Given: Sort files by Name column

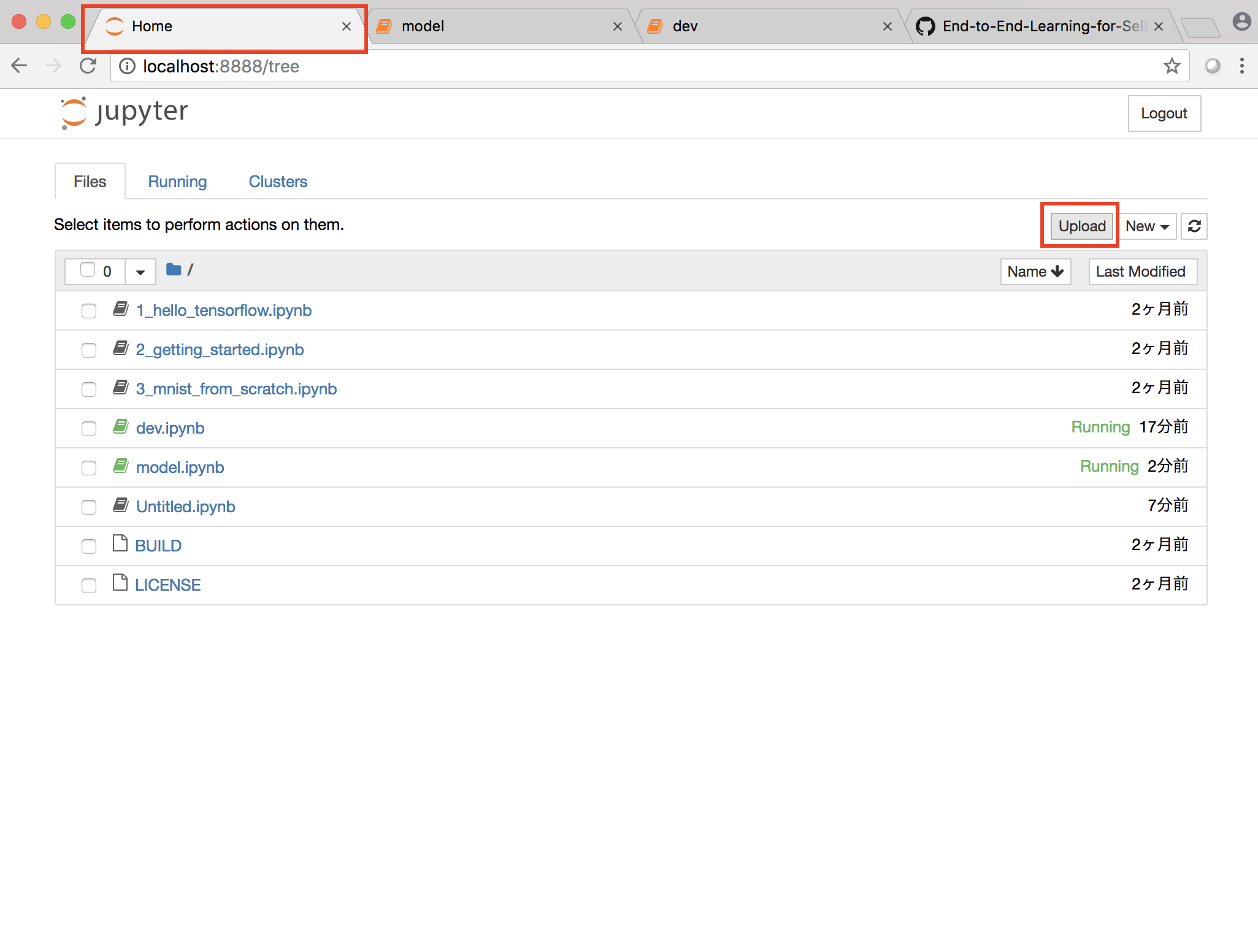Looking at the screenshot, I should tap(1035, 272).
